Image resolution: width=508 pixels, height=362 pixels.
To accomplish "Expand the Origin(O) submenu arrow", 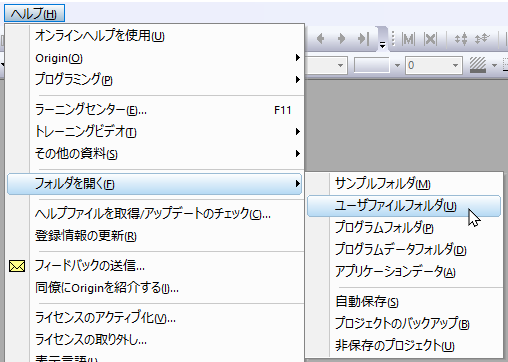I will (298, 58).
